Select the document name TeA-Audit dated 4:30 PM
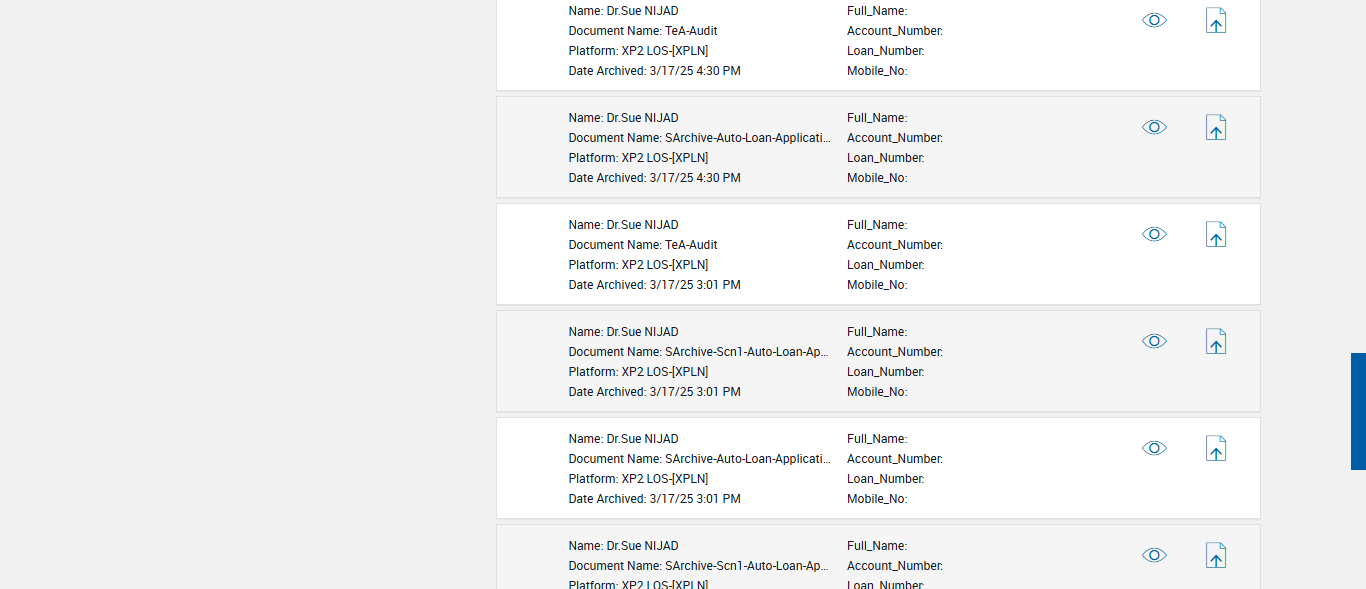Viewport: 1366px width, 589px height. [691, 31]
